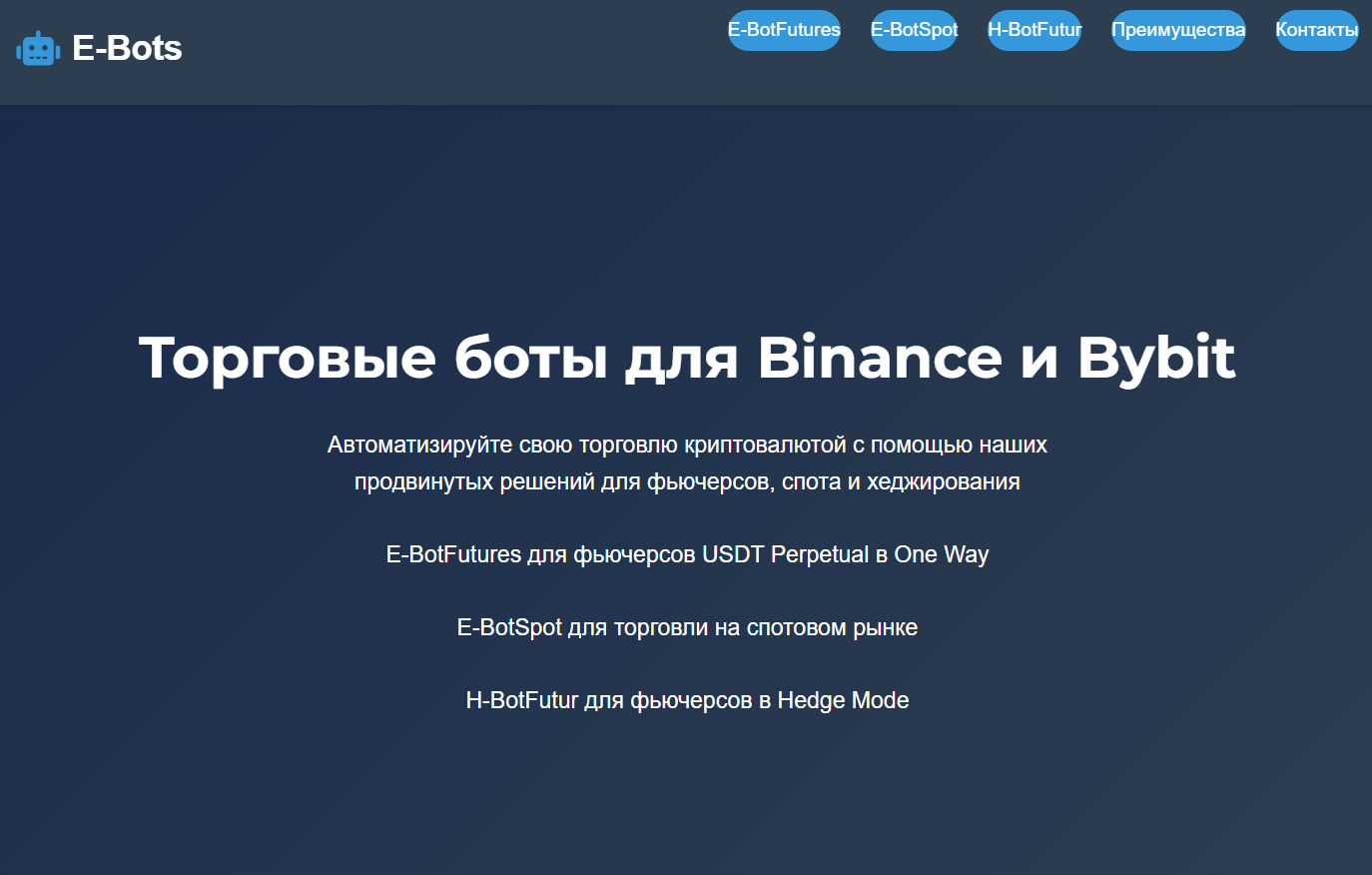Jump to the Преимущества section
This screenshot has width=1372, height=875.
(x=1178, y=30)
